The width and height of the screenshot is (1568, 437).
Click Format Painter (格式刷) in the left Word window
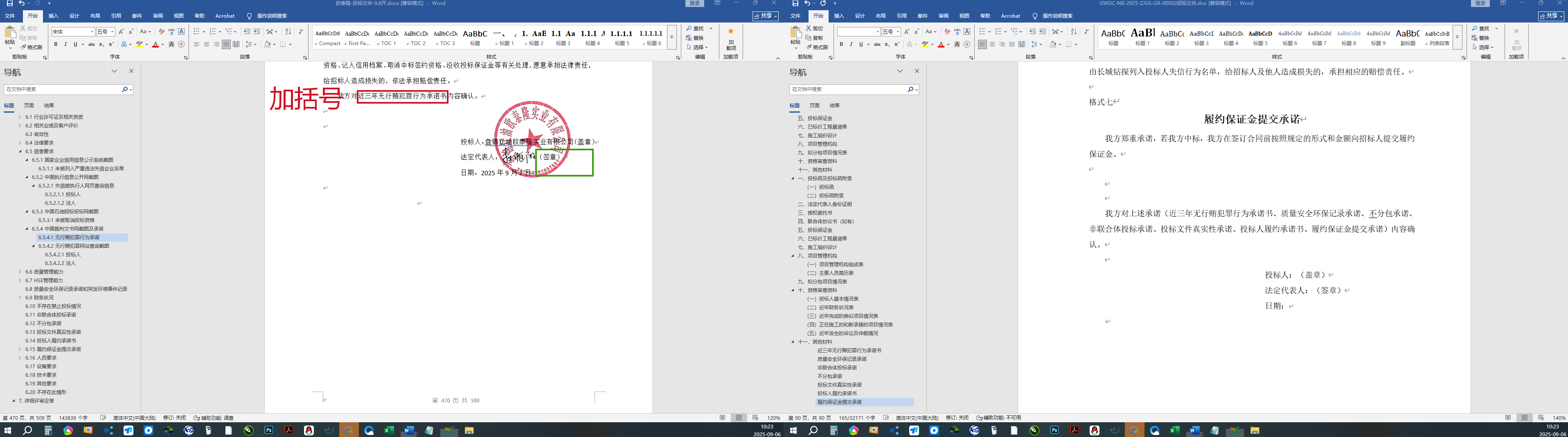(31, 47)
